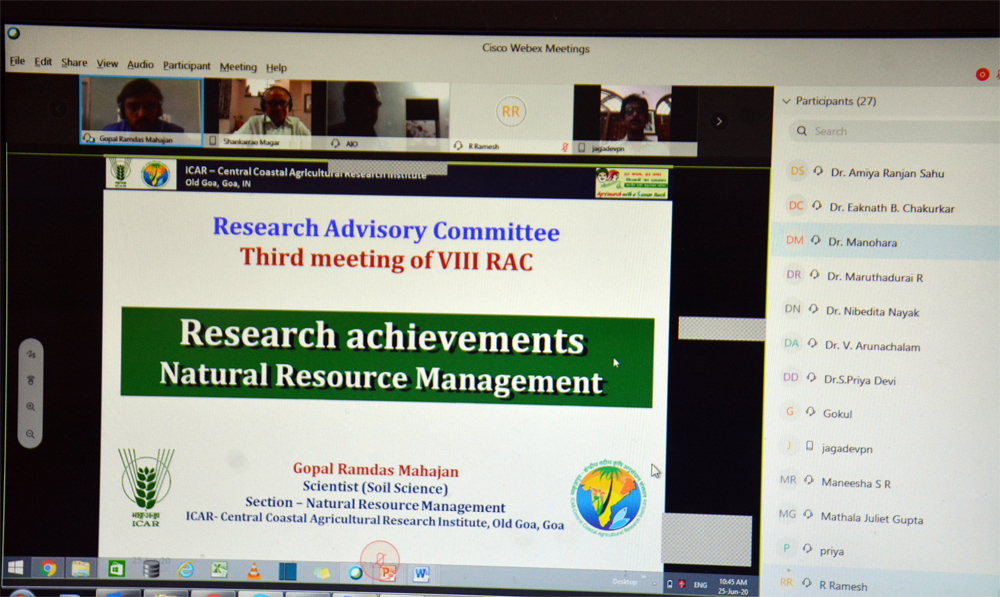Image resolution: width=1000 pixels, height=597 pixels.
Task: Collapse the Participants (27) panel
Action: coord(786,101)
